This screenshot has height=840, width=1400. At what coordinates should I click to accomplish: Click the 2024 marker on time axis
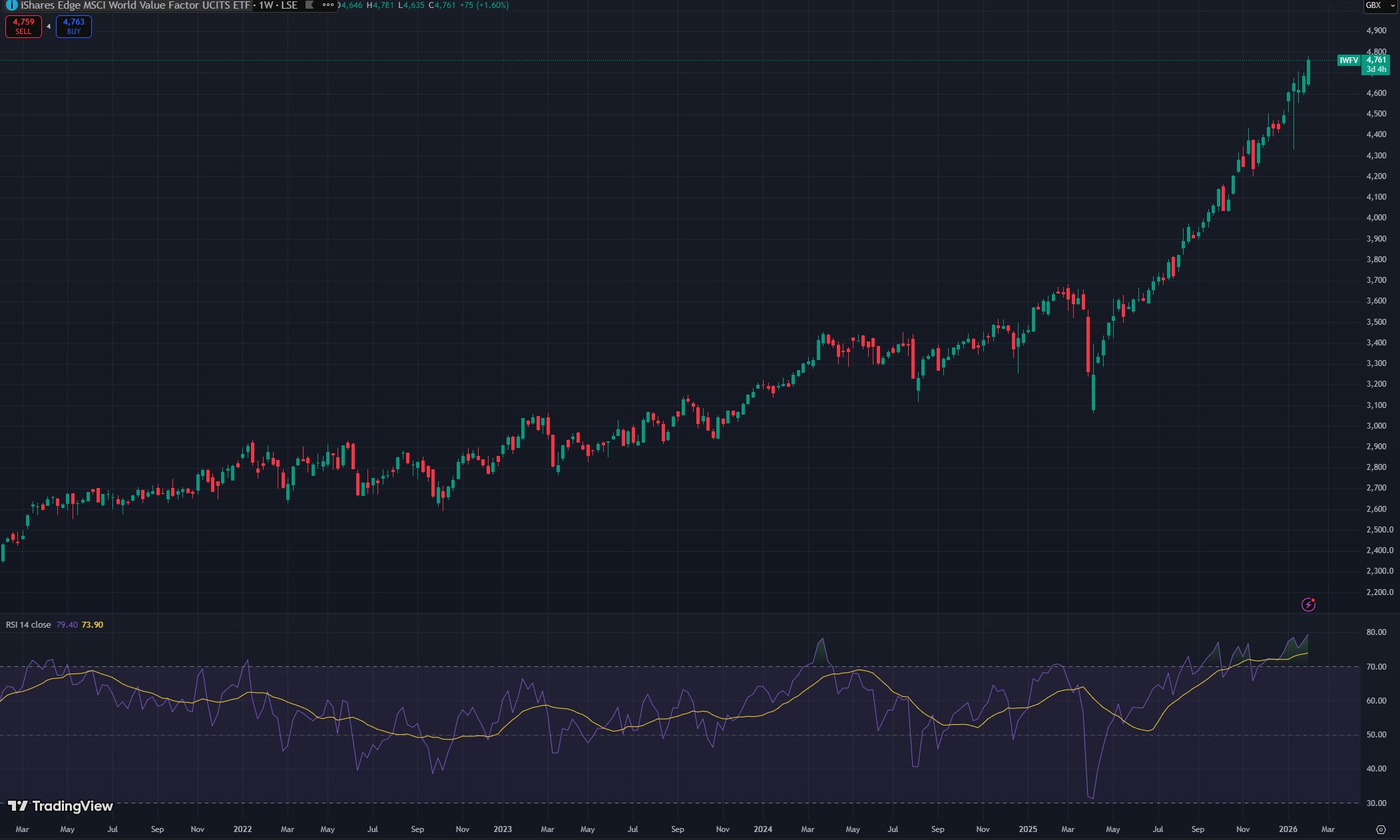(763, 829)
